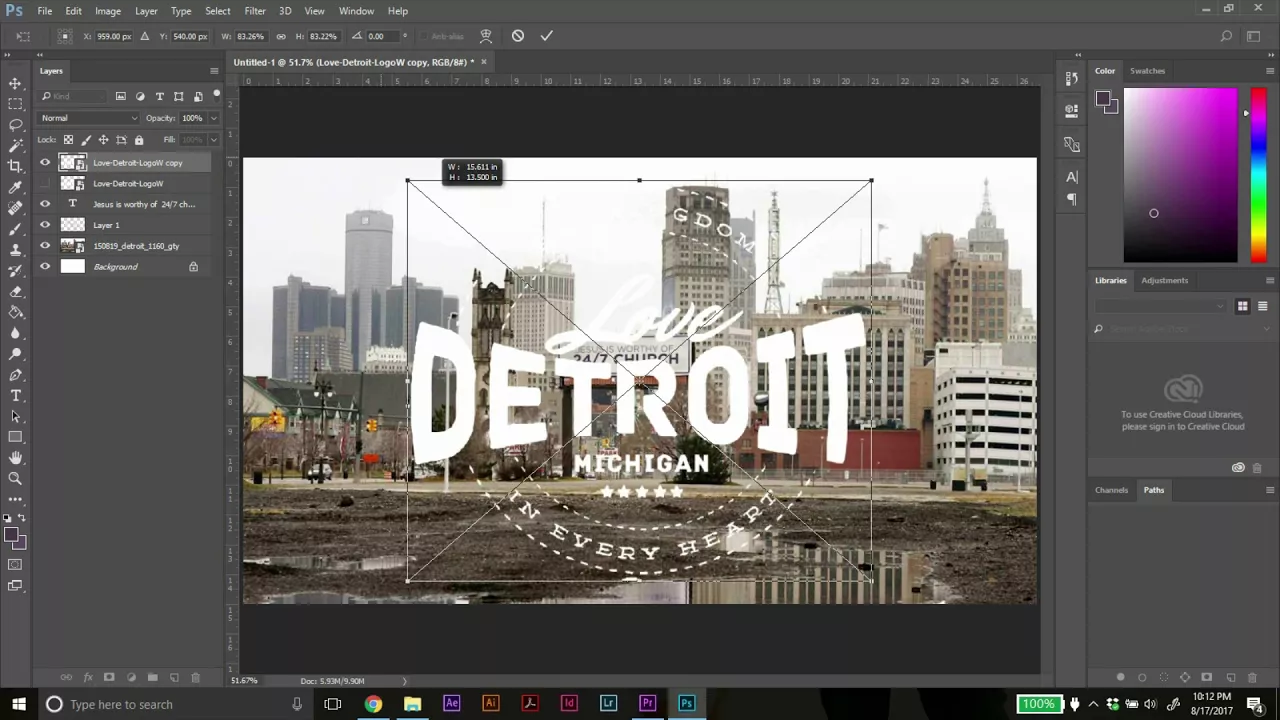Click the hue spectrum slider
The width and height of the screenshot is (1280, 720).
click(x=1259, y=175)
